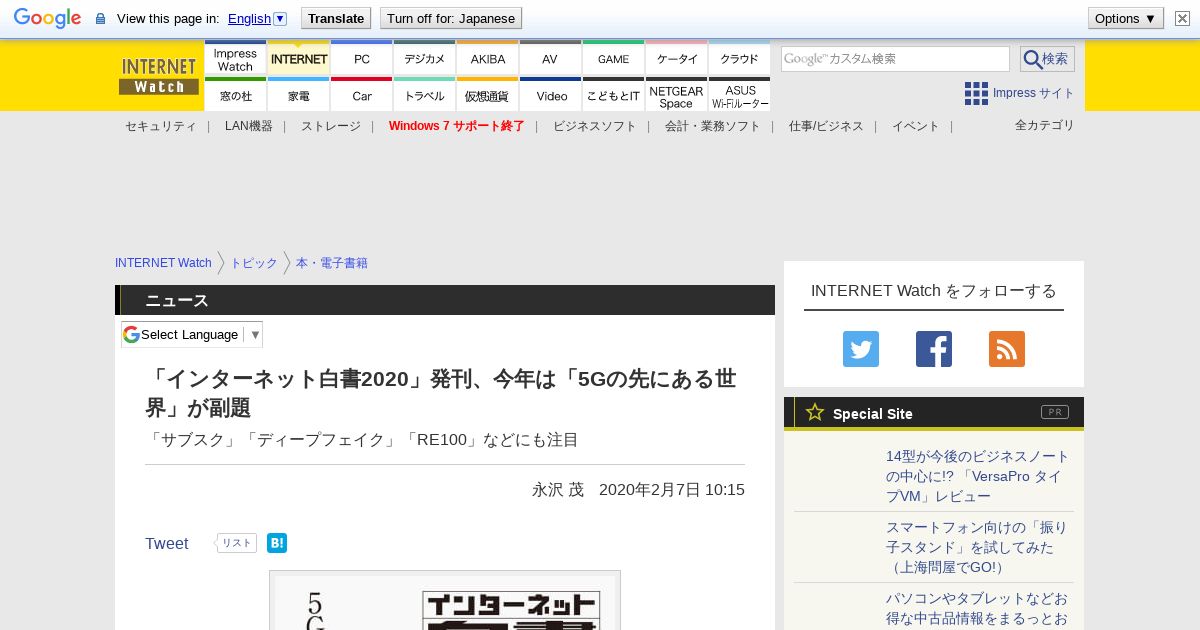1200x630 pixels.
Task: Click the Facebook follow icon
Action: tap(934, 349)
